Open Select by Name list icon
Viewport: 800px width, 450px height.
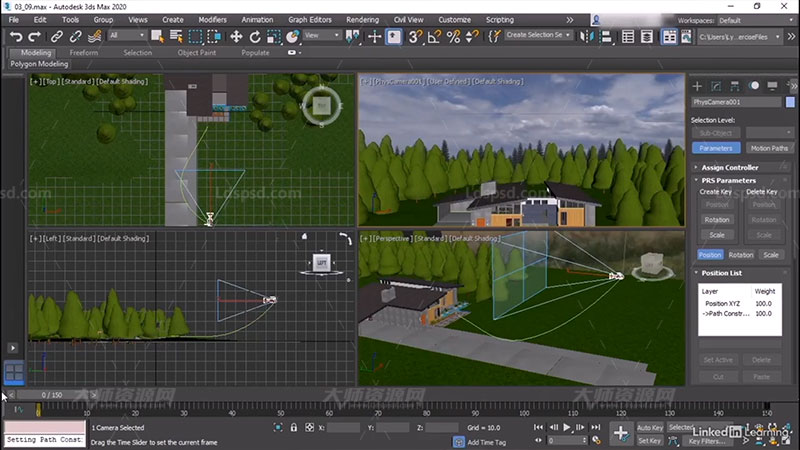coord(176,36)
